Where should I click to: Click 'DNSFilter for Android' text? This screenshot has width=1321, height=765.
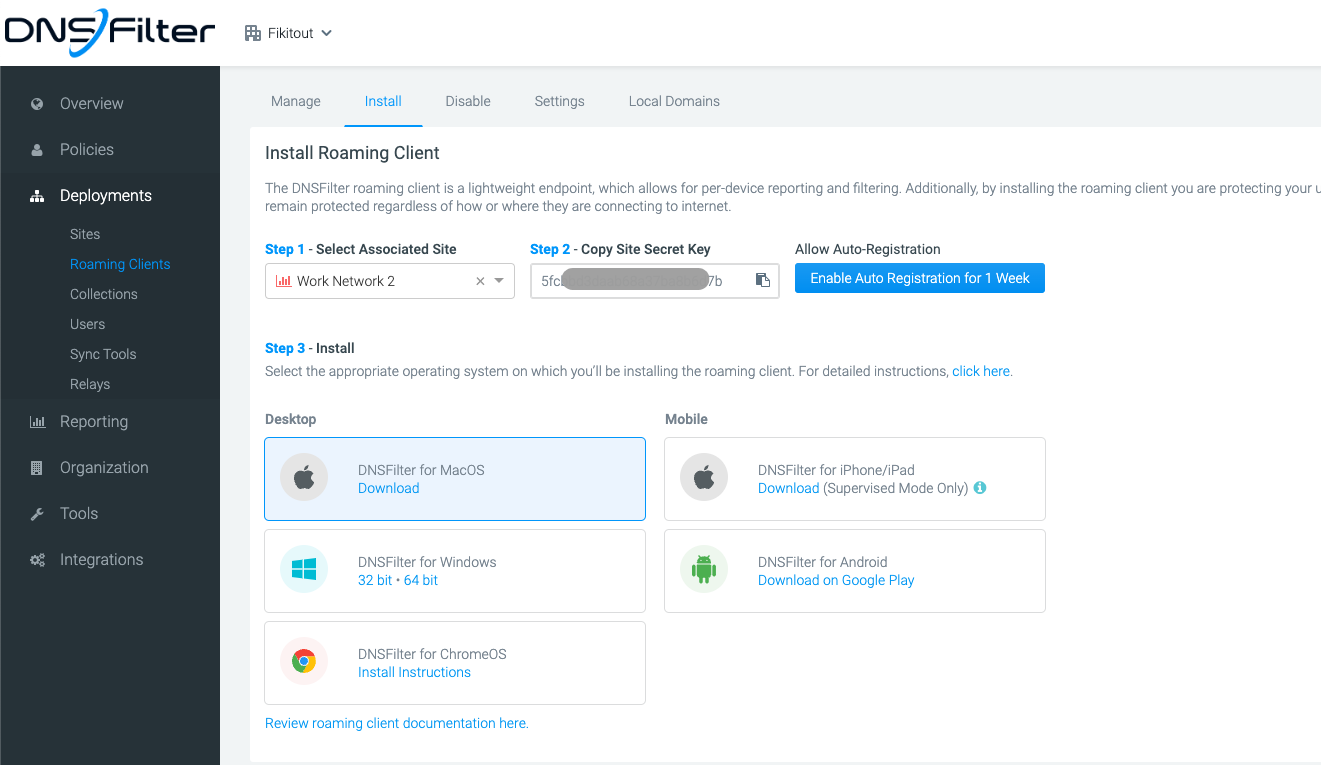pos(823,562)
